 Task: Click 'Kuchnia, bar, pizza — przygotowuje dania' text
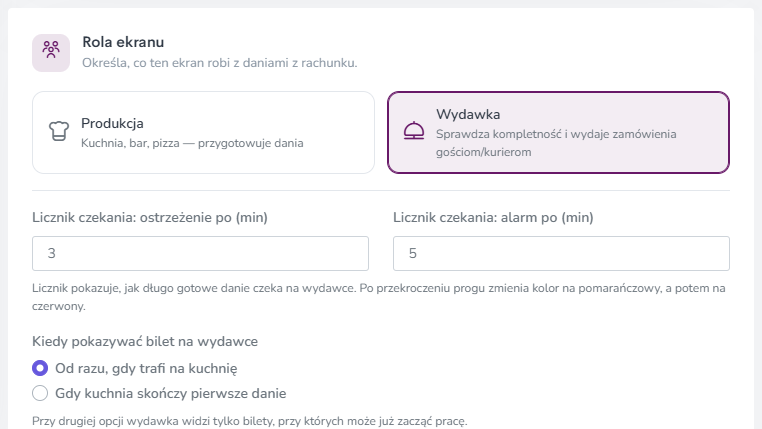pyautogui.click(x=192, y=143)
